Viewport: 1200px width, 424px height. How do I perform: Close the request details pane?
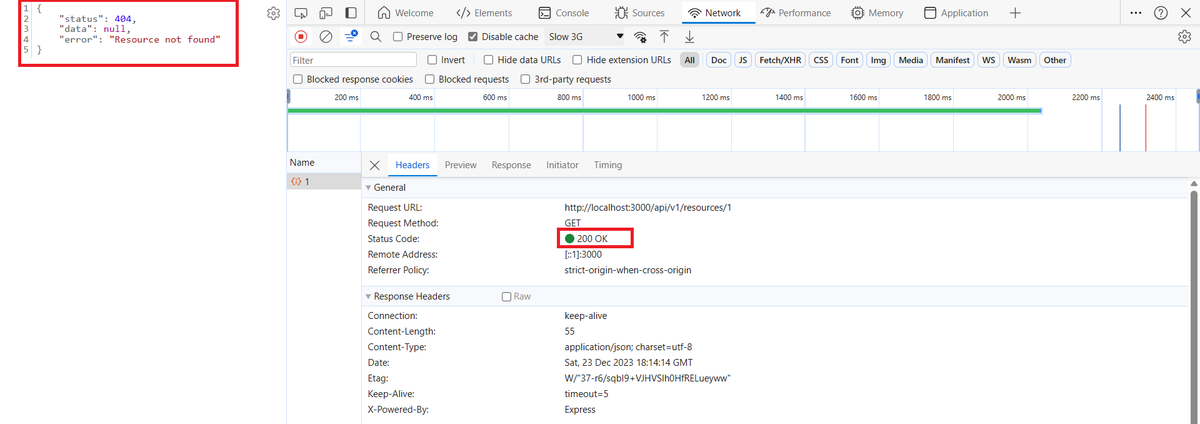[x=374, y=165]
